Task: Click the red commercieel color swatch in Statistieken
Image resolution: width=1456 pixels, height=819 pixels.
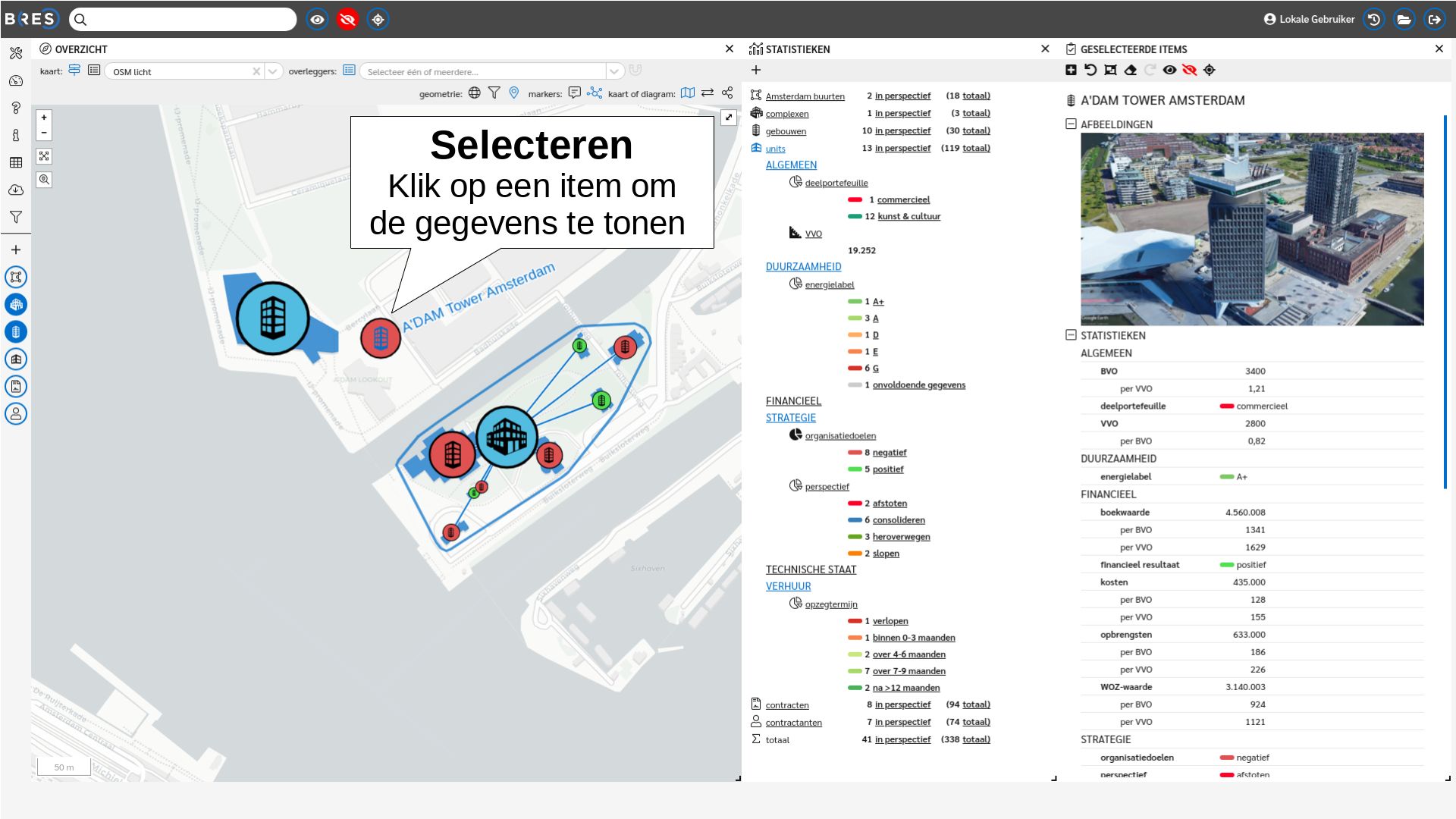Action: pyautogui.click(x=855, y=199)
